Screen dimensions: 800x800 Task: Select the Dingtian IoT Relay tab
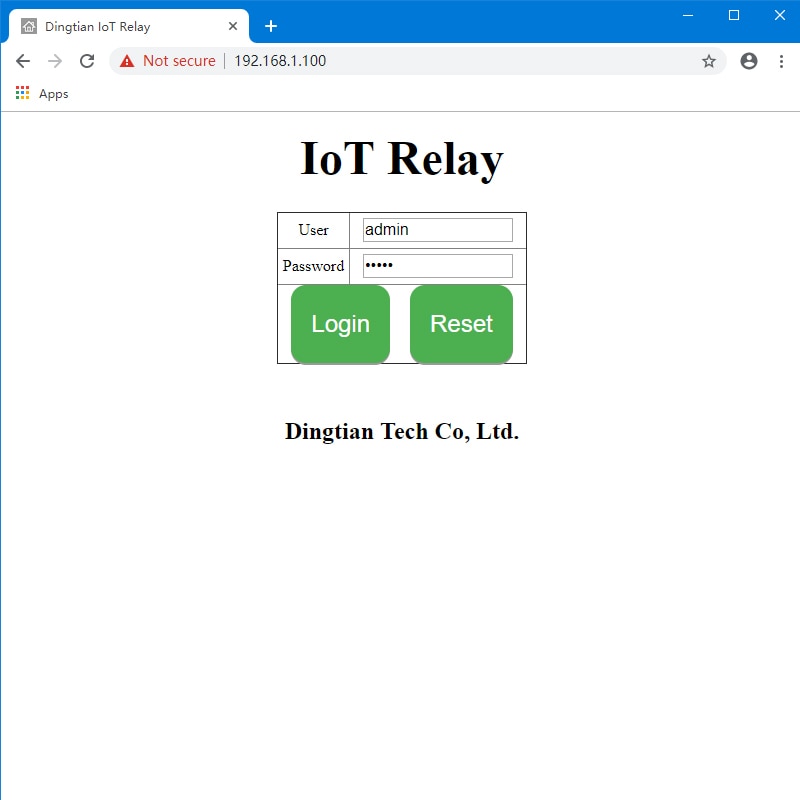click(129, 26)
